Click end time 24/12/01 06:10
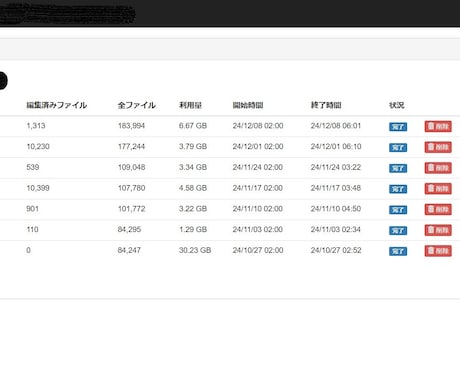This screenshot has width=460, height=380. click(x=336, y=146)
